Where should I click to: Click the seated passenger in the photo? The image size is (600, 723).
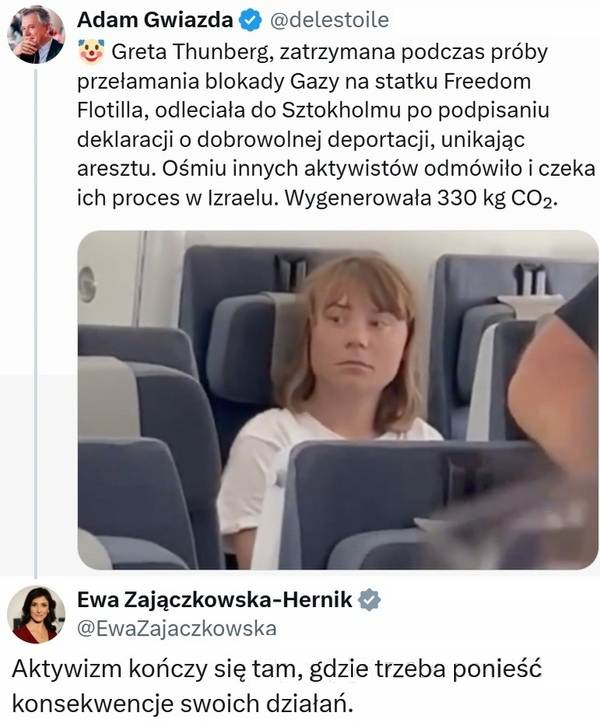click(330, 406)
